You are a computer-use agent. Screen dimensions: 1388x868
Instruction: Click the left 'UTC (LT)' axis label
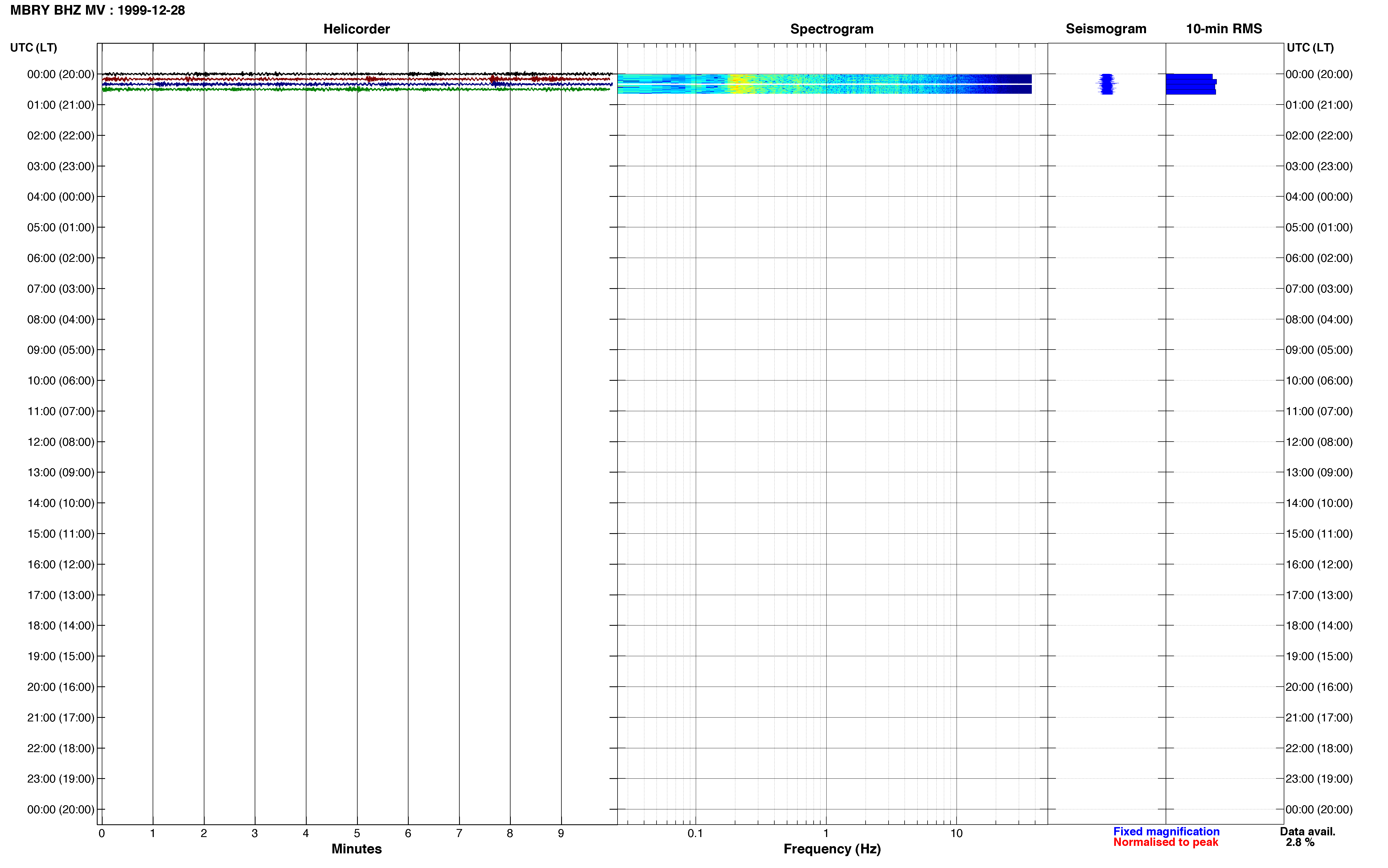[x=34, y=47]
